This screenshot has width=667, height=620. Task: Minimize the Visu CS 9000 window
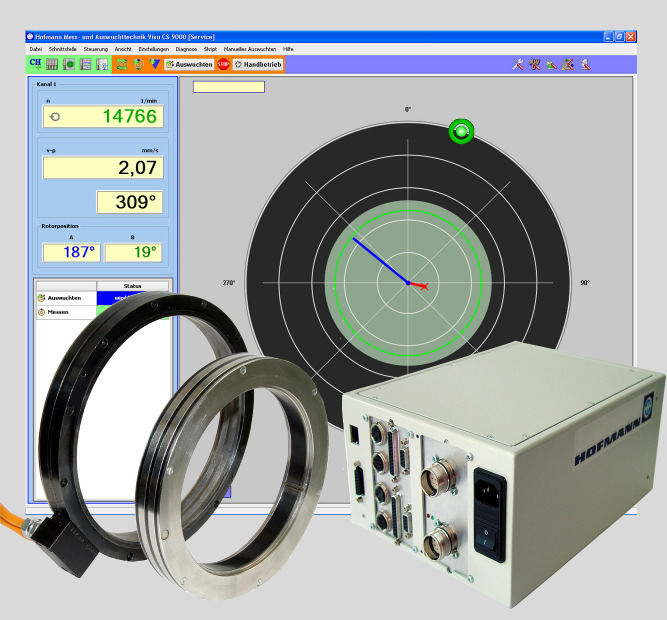tap(609, 37)
